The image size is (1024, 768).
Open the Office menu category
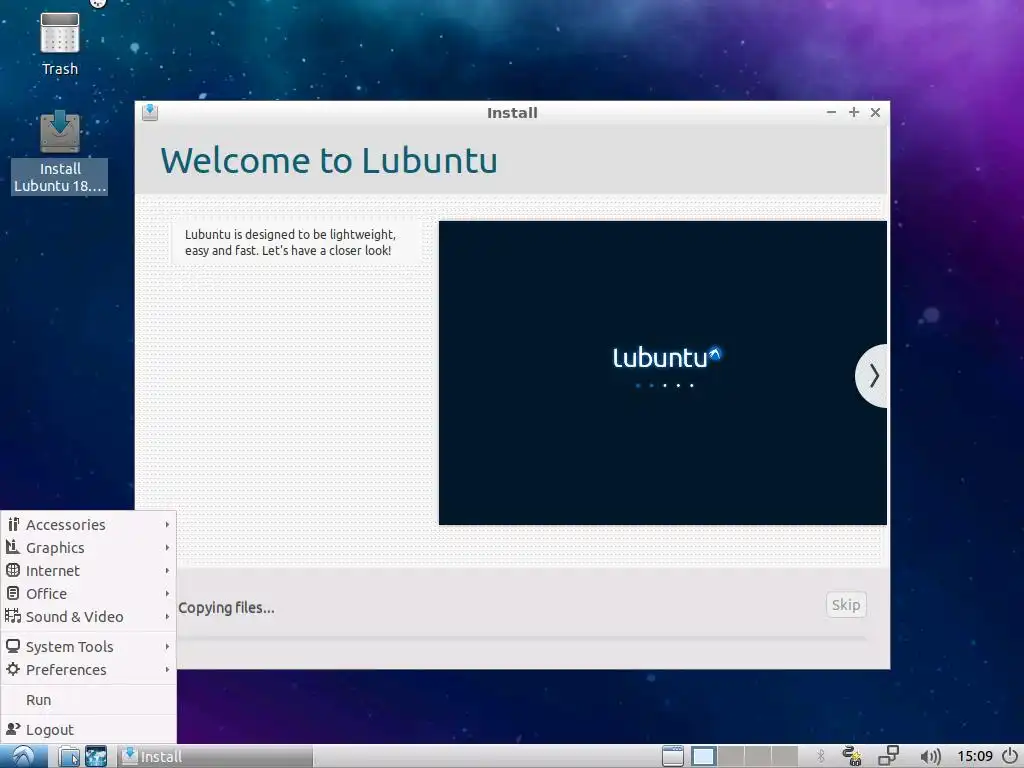89,594
